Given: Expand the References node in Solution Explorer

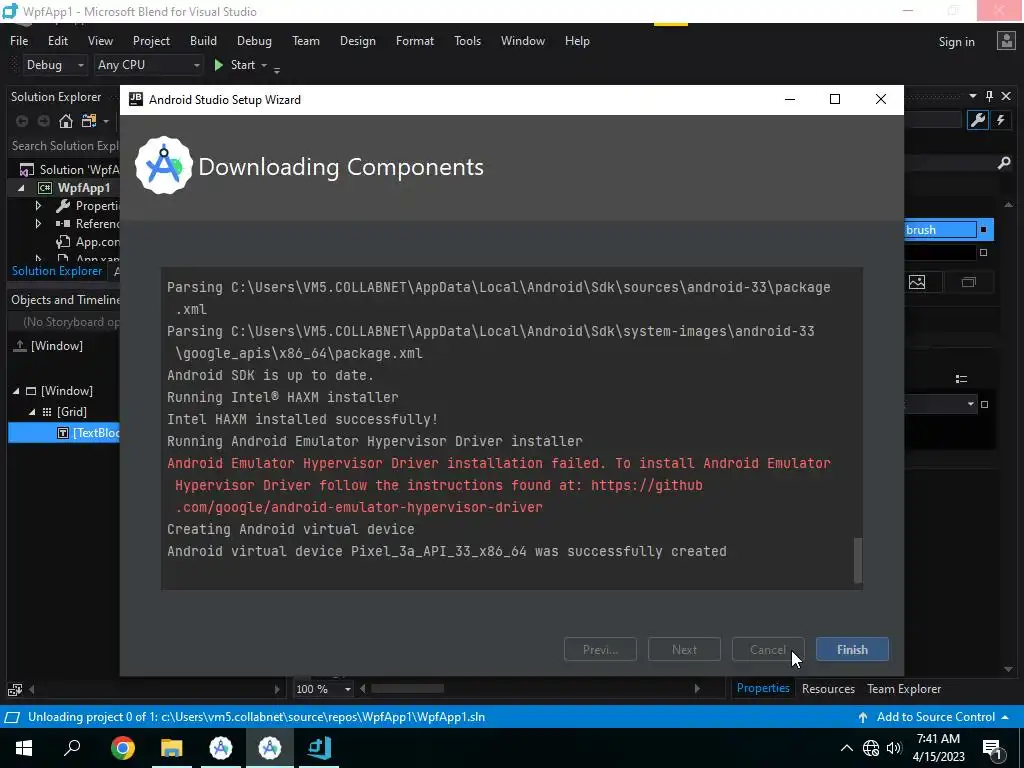Looking at the screenshot, I should 38,223.
